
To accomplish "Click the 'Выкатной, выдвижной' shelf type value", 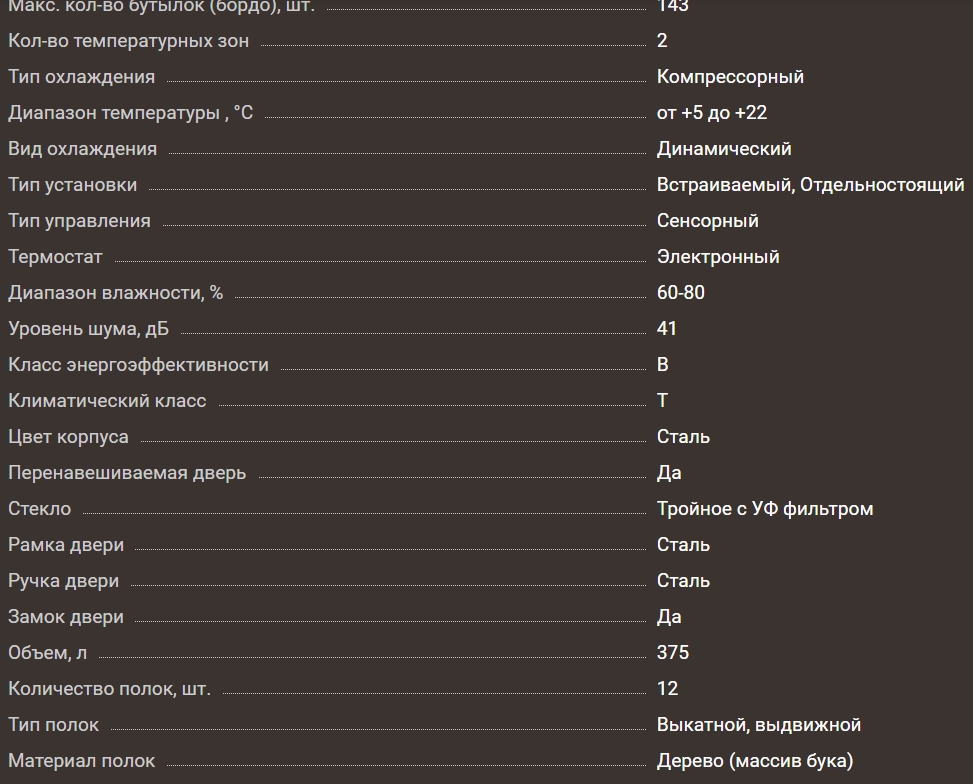I will coord(758,725).
